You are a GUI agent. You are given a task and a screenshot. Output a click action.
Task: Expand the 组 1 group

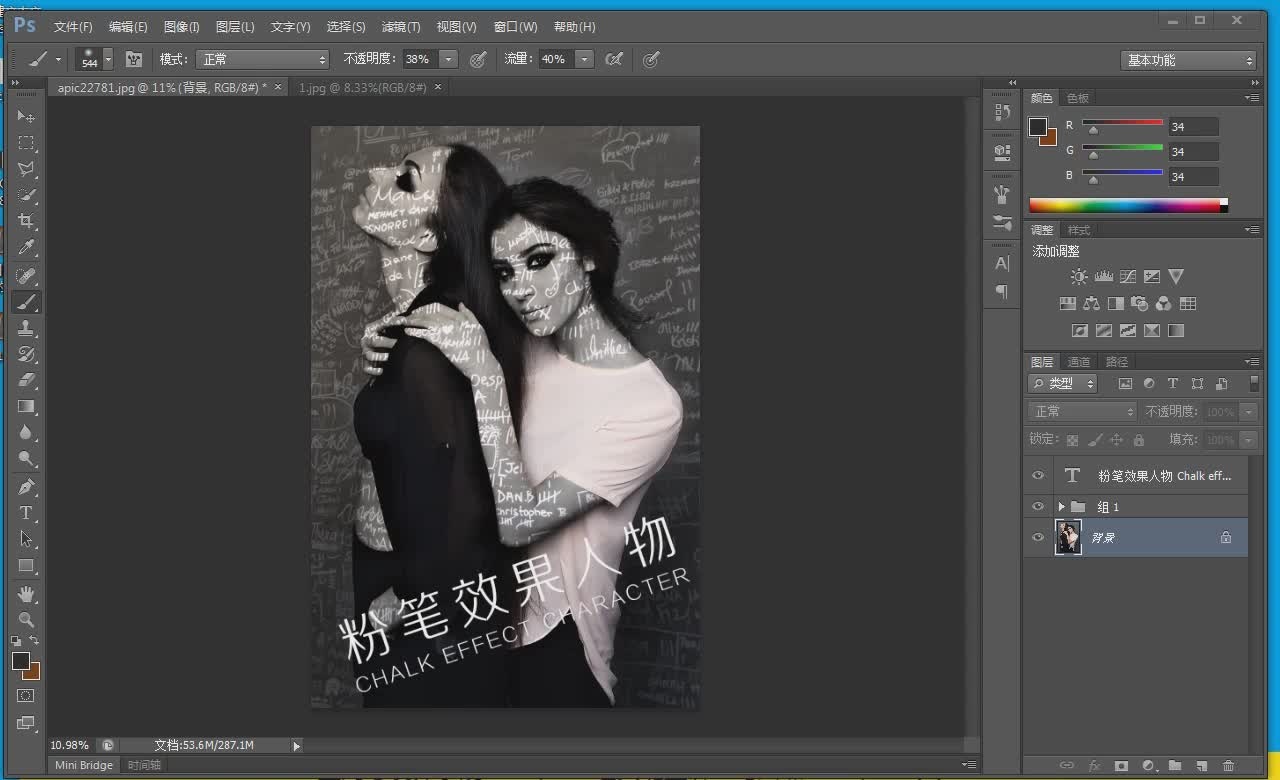point(1061,507)
